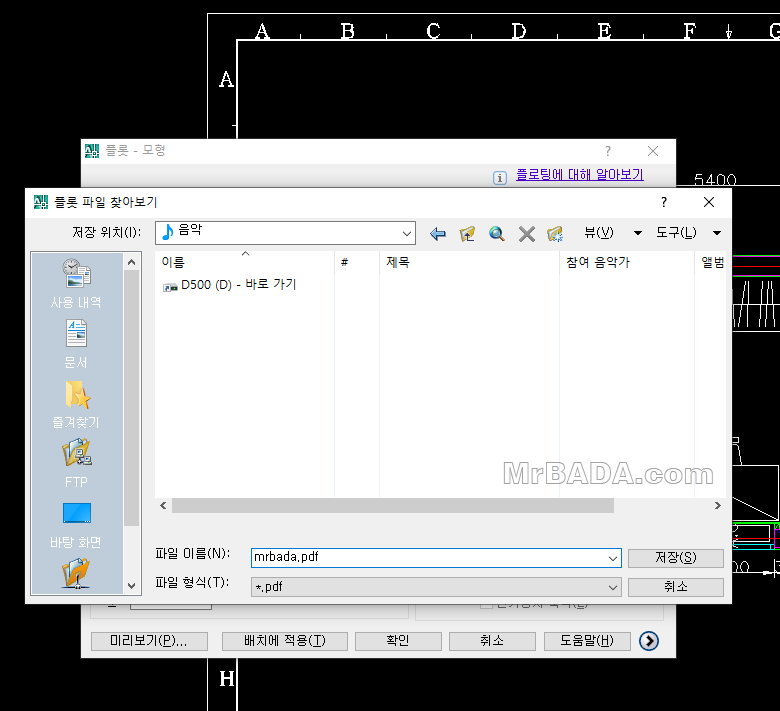Open the 저장 위치 음악 dropdown
780x711 pixels.
click(x=406, y=233)
